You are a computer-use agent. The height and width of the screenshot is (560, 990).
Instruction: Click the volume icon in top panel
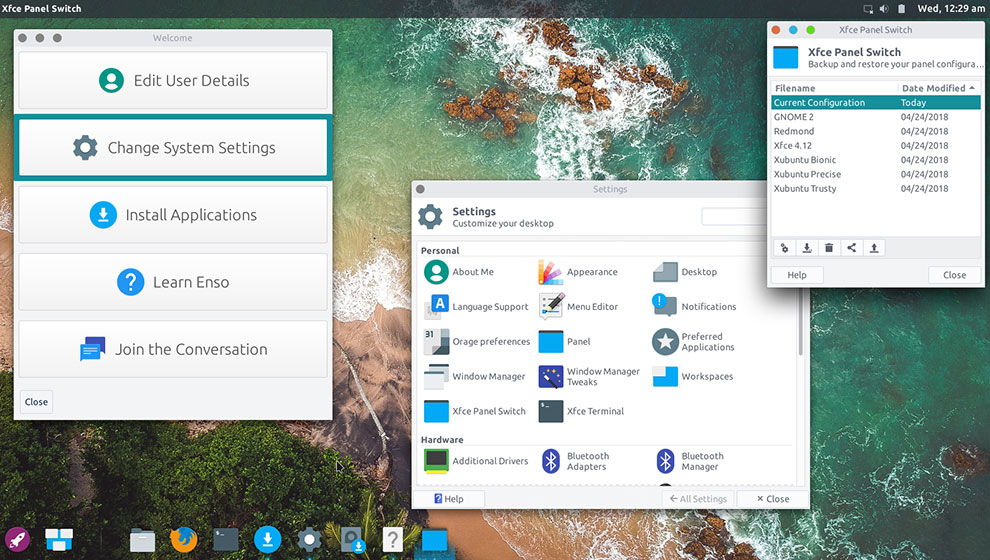[x=883, y=9]
